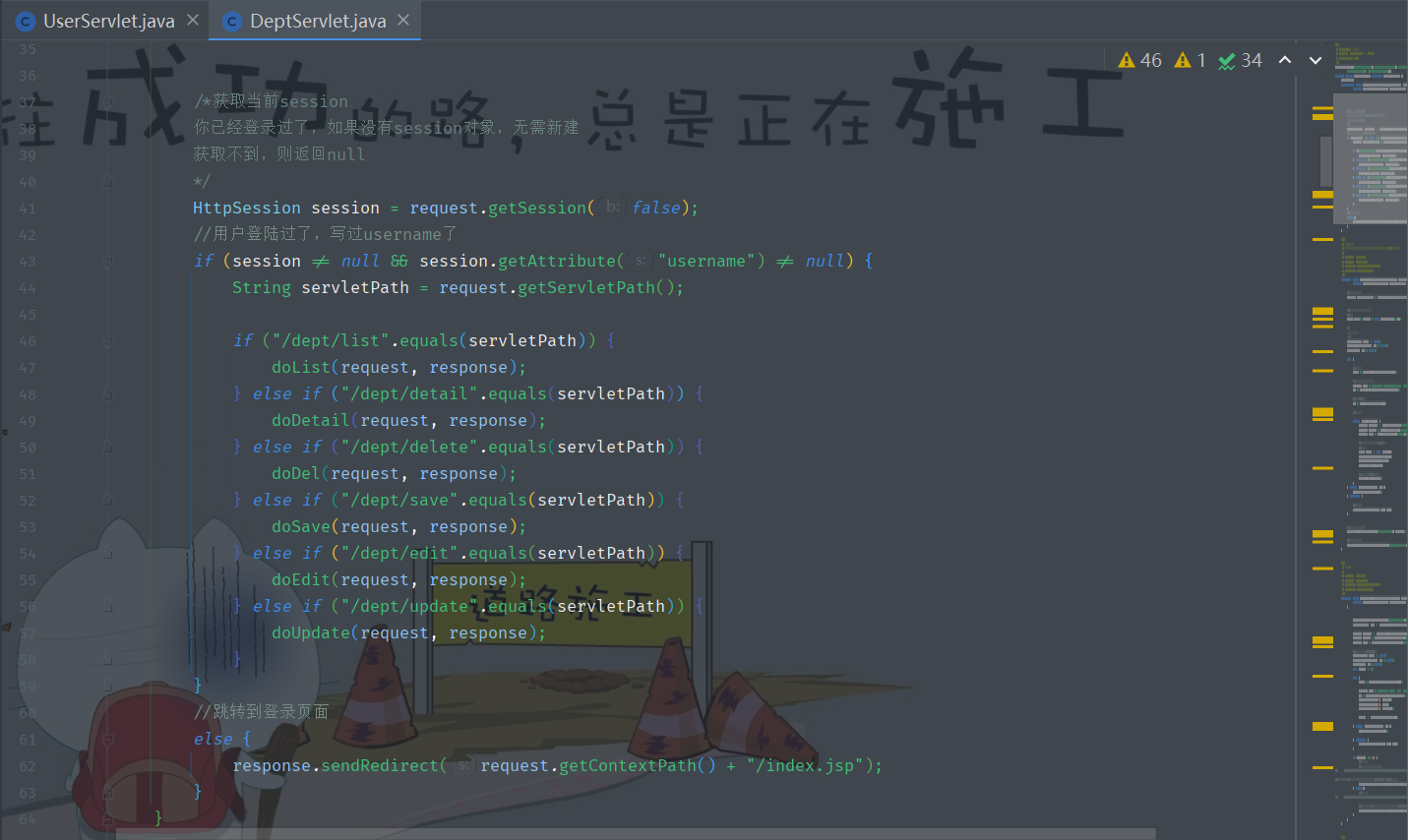Fold the if-session block at line 43
Image resolution: width=1408 pixels, height=840 pixels.
pos(108,261)
